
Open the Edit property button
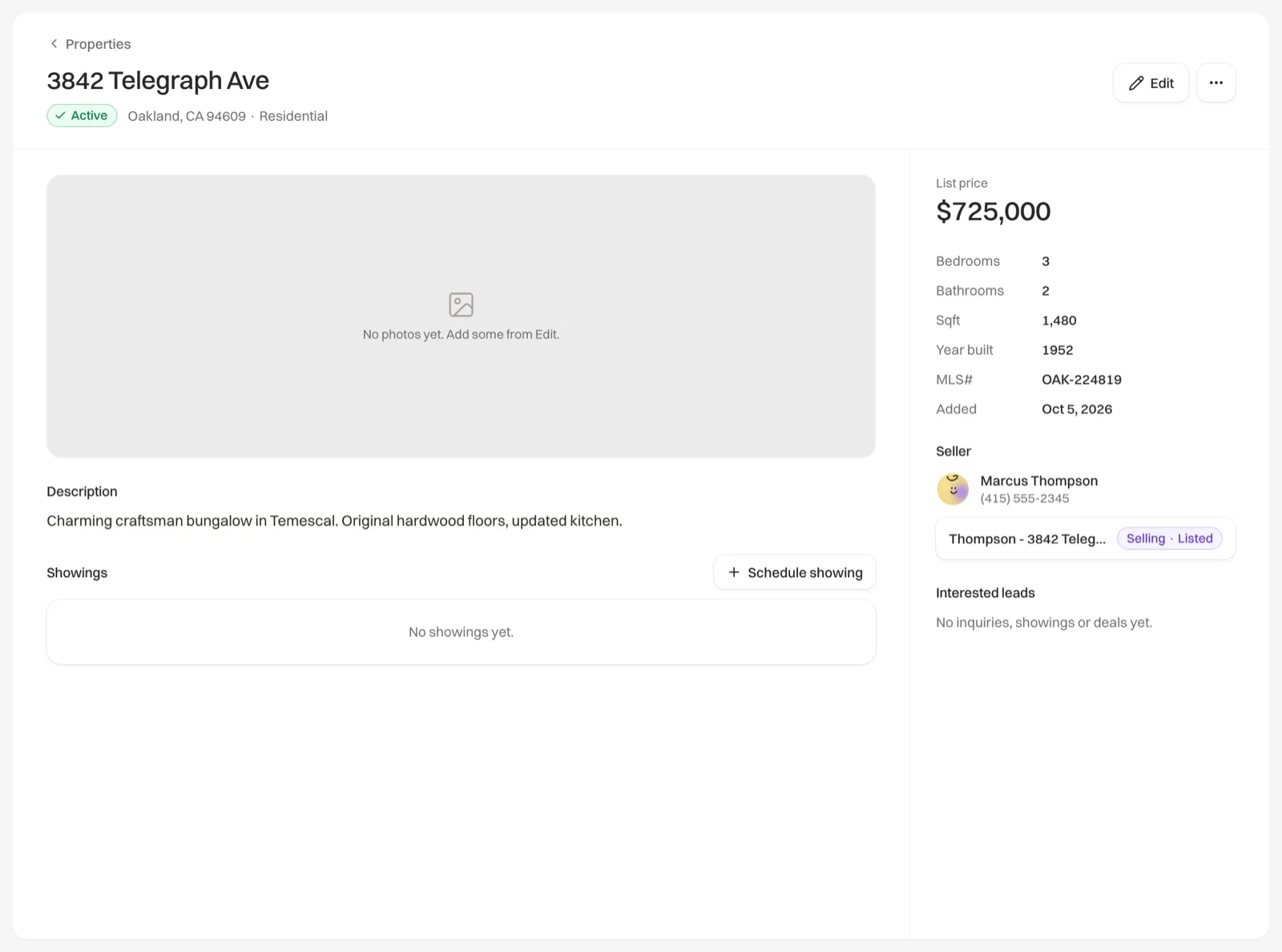pyautogui.click(x=1151, y=83)
